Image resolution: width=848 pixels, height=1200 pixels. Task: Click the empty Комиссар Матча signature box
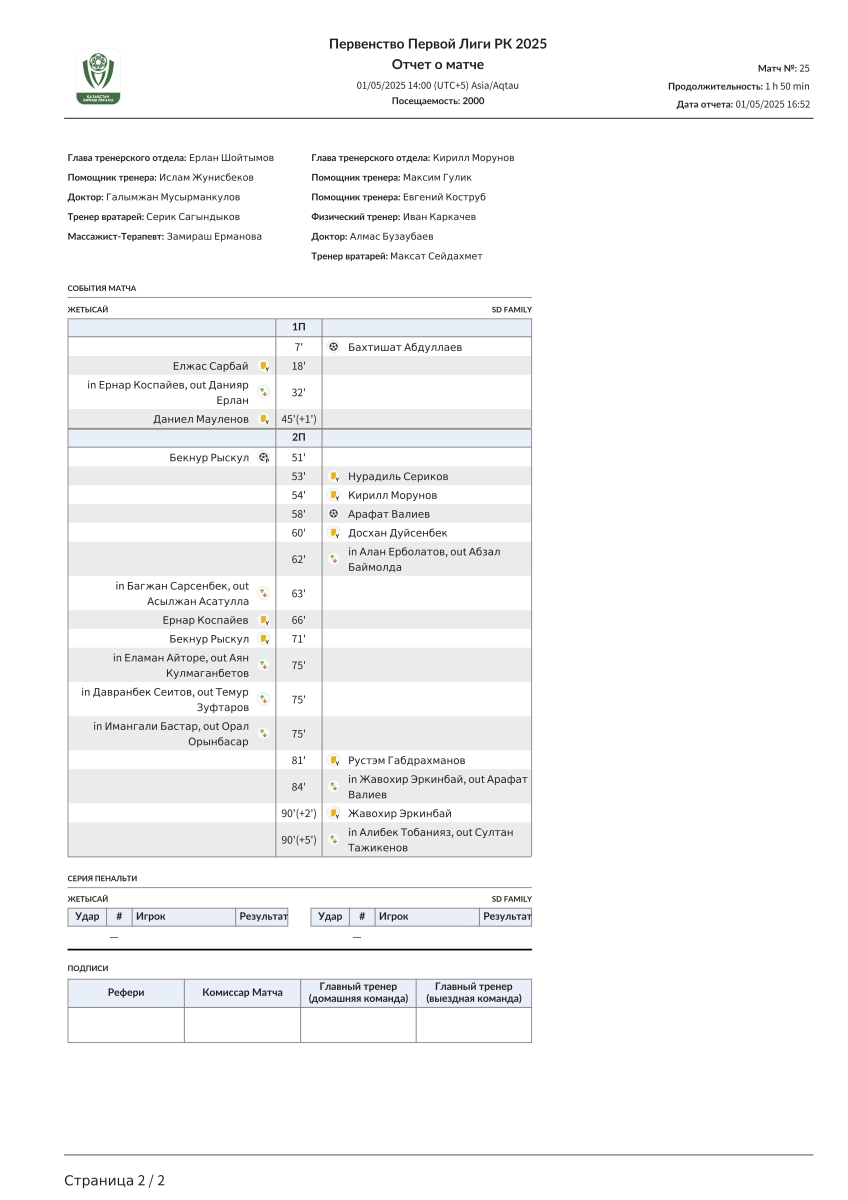[x=242, y=1025]
